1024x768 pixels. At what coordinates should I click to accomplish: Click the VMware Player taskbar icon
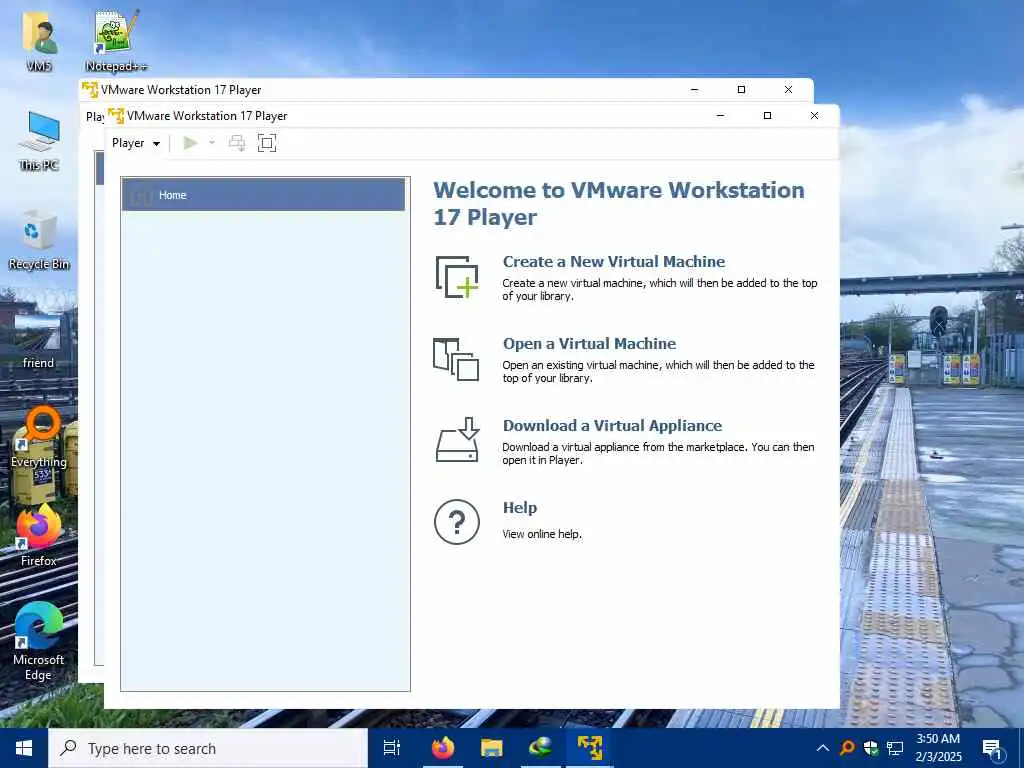[590, 748]
